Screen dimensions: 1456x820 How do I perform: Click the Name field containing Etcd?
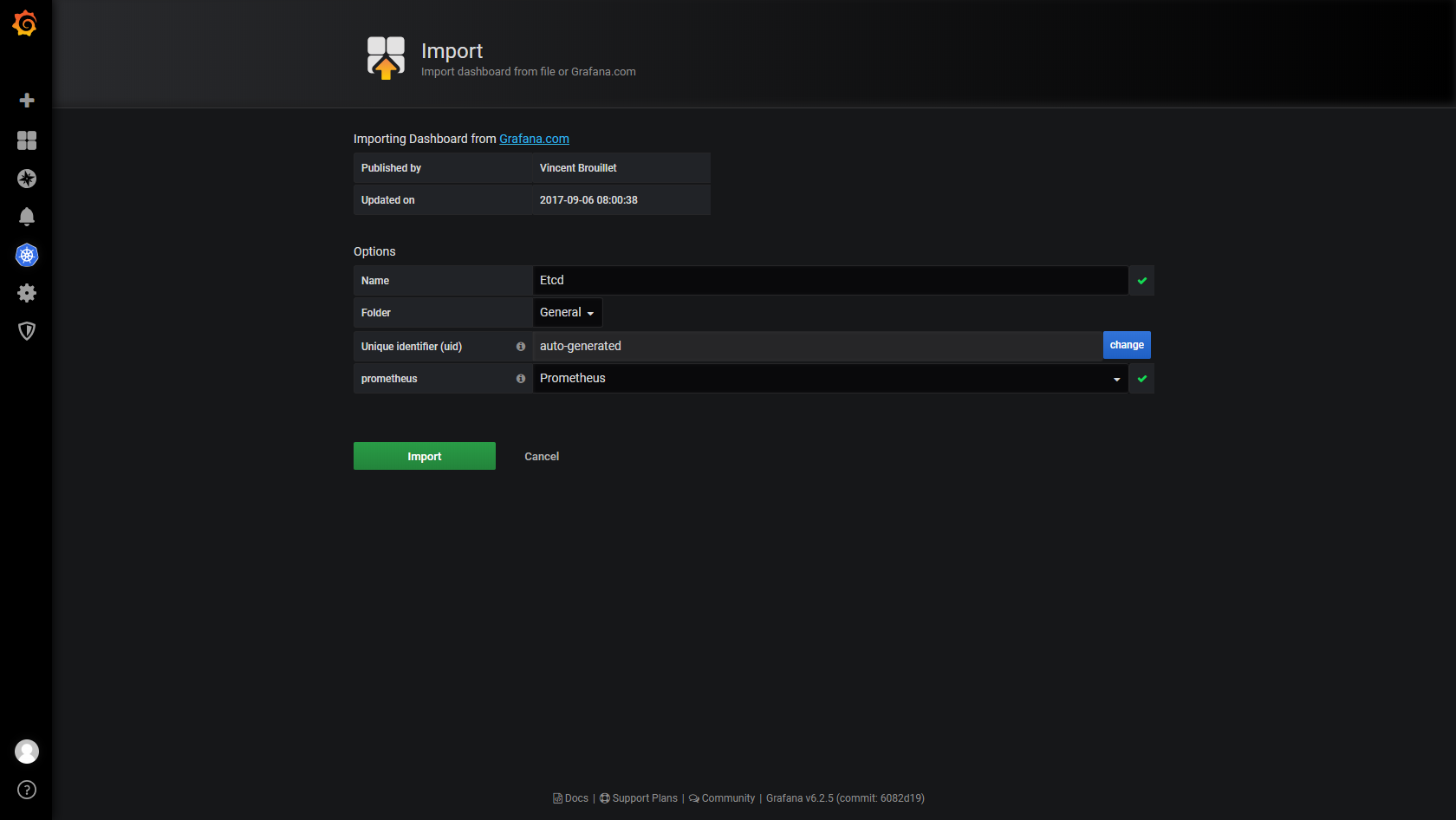tap(830, 281)
